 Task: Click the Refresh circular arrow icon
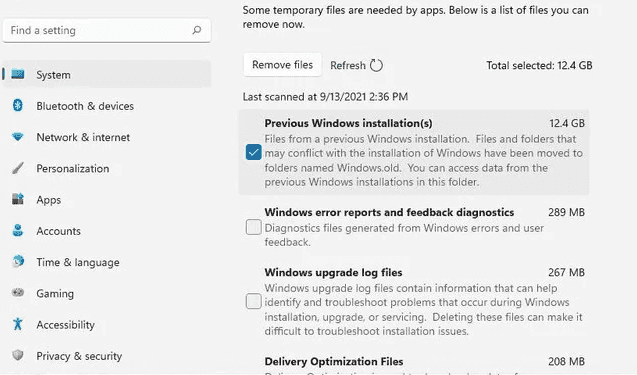pyautogui.click(x=376, y=65)
